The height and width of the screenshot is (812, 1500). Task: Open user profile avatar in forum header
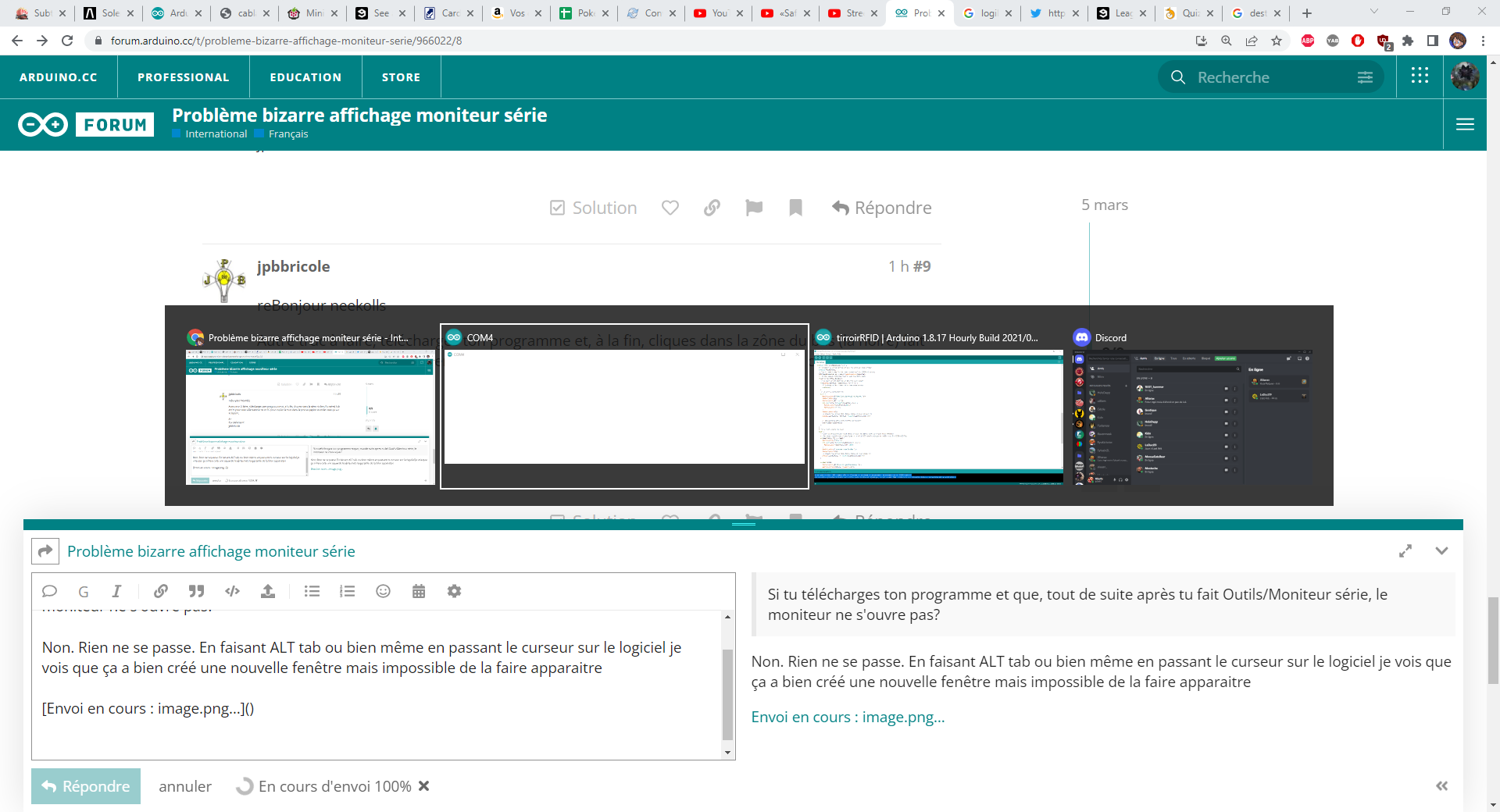(x=1465, y=77)
